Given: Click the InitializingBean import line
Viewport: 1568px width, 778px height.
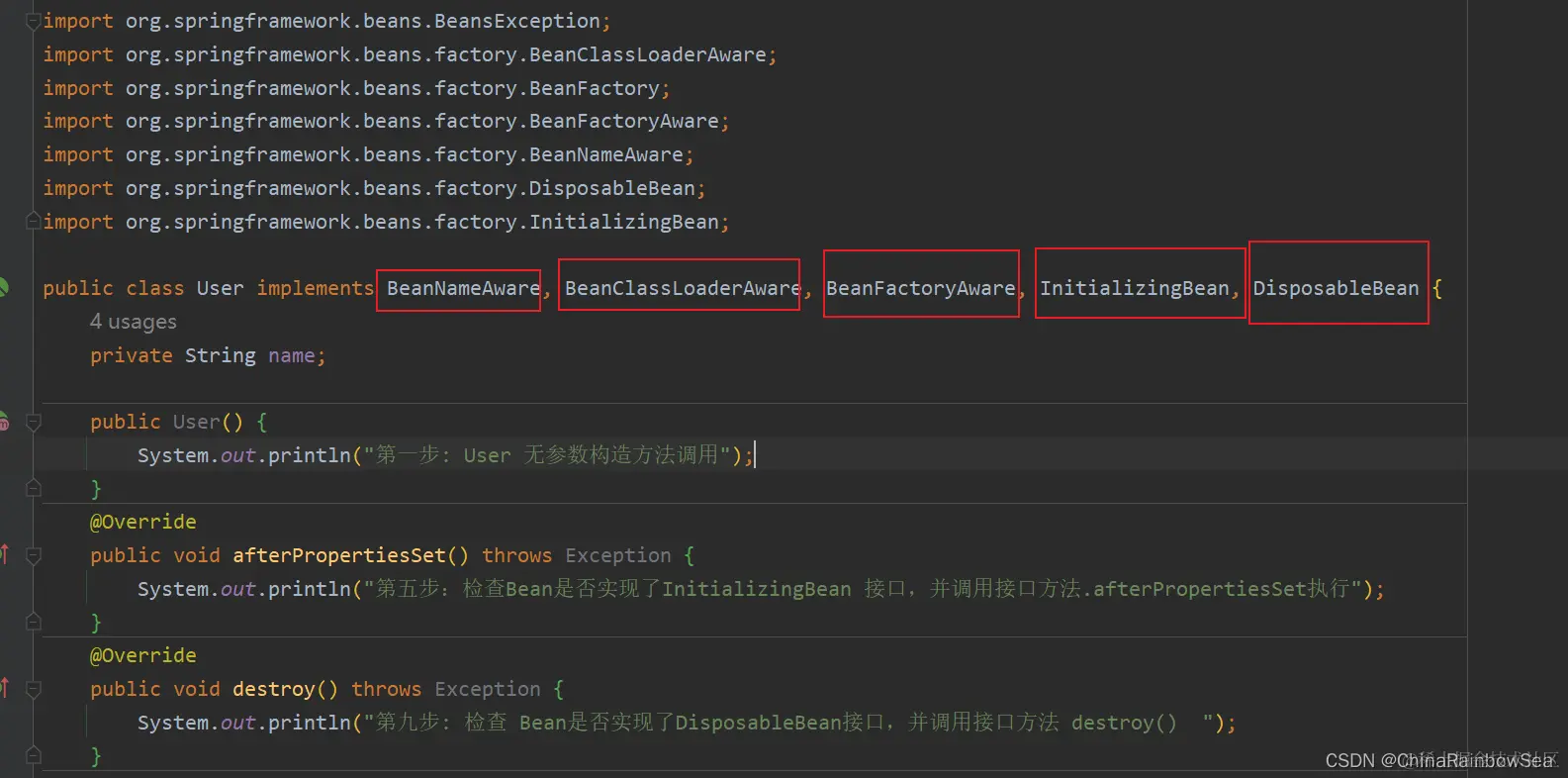Looking at the screenshot, I should [386, 222].
